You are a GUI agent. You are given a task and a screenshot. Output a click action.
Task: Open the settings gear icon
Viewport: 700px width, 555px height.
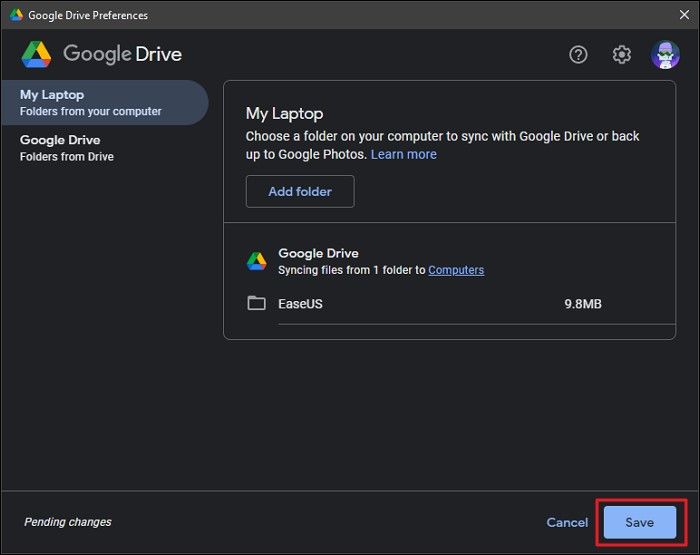[x=622, y=55]
